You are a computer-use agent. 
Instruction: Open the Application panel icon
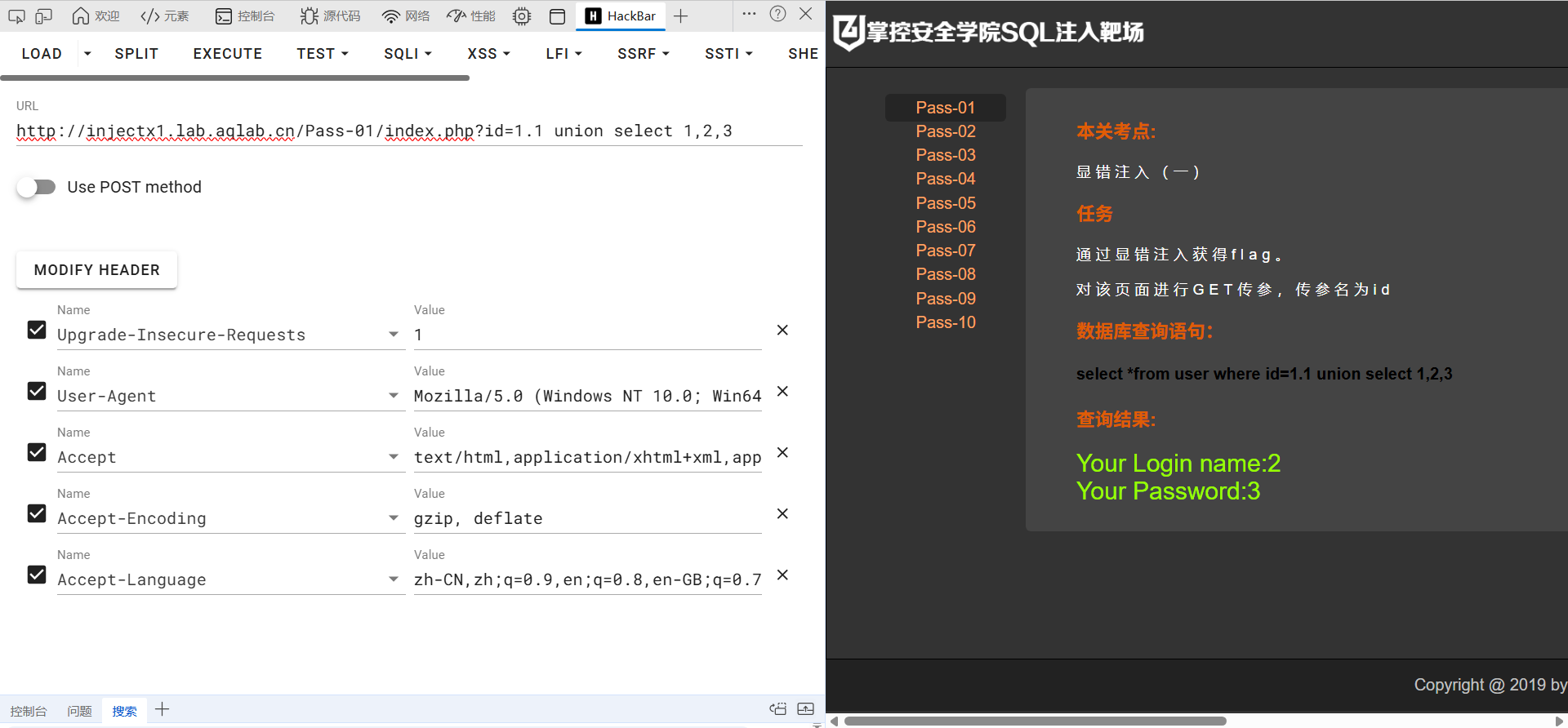pos(558,16)
